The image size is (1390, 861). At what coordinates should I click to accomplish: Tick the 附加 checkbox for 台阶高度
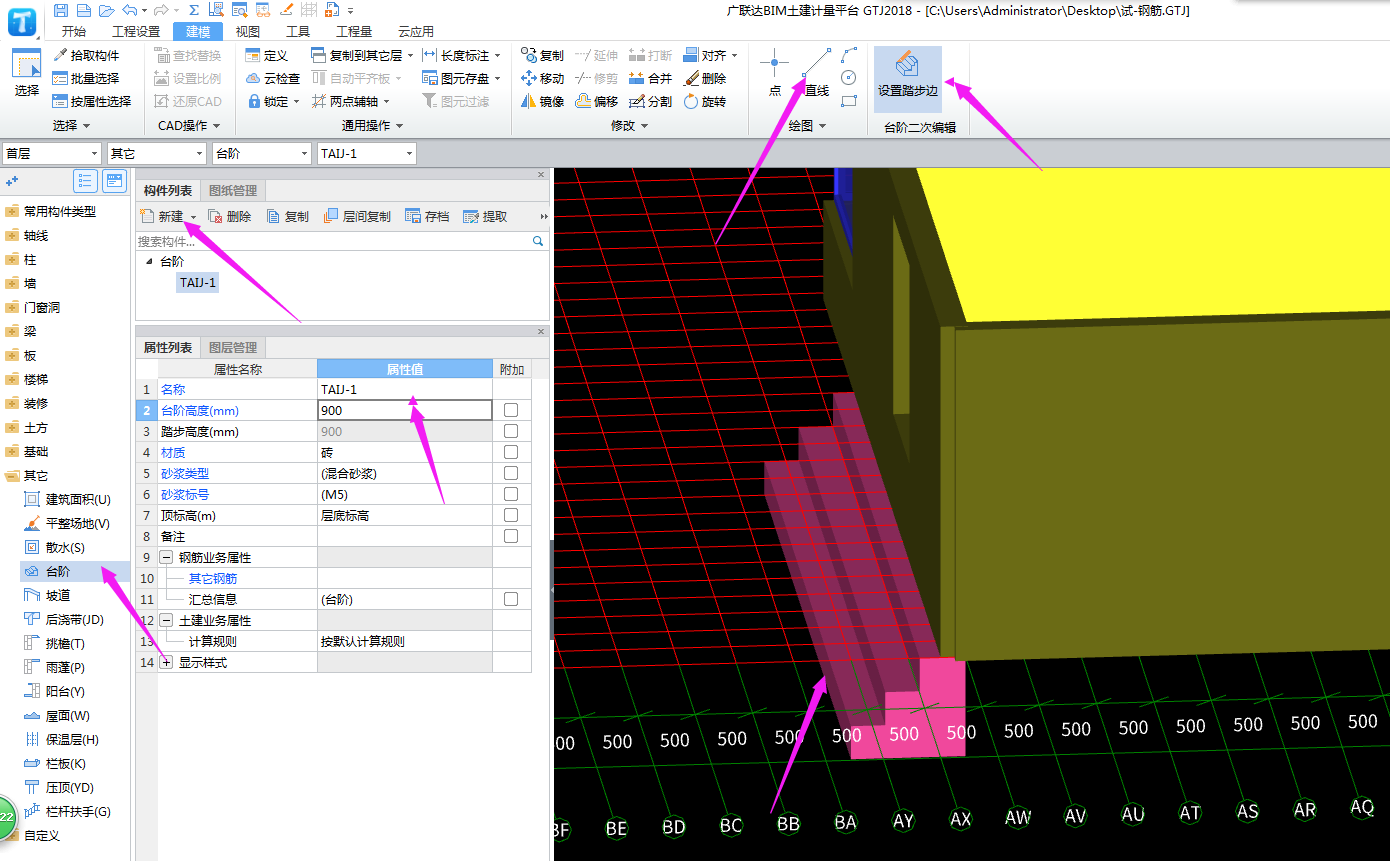pyautogui.click(x=511, y=410)
